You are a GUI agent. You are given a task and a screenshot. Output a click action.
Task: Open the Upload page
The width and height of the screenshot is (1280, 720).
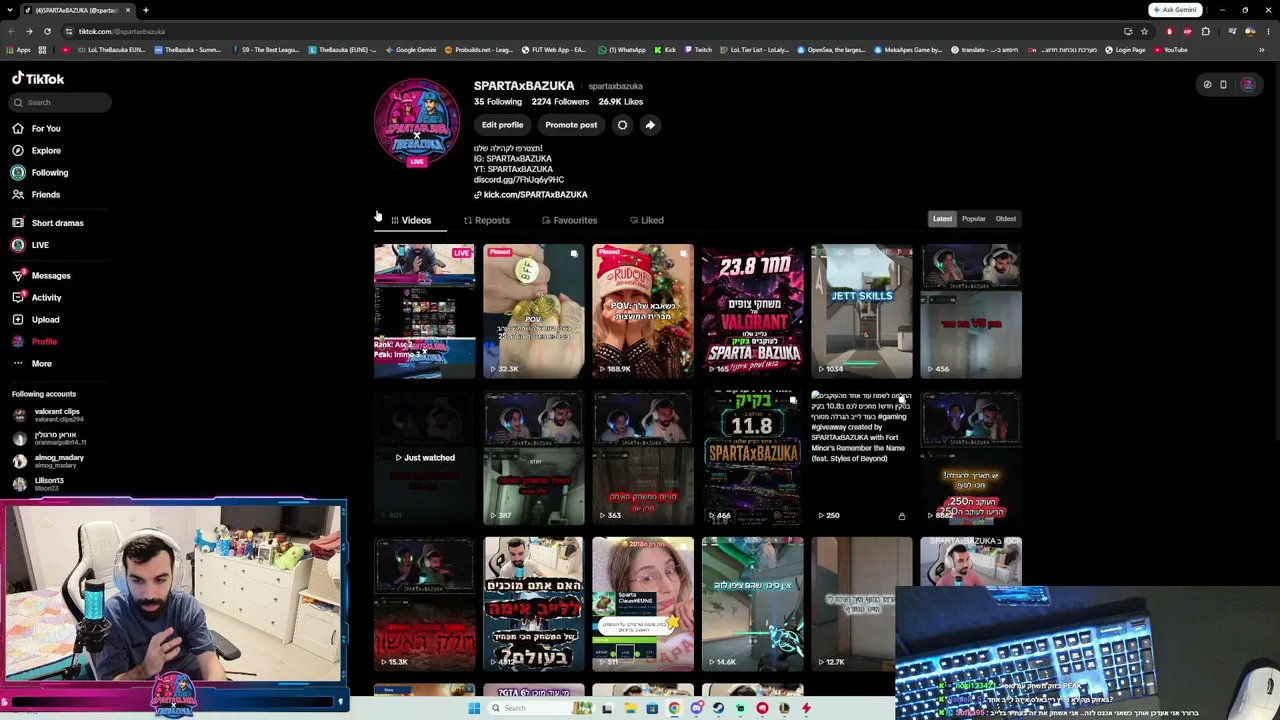click(36, 319)
